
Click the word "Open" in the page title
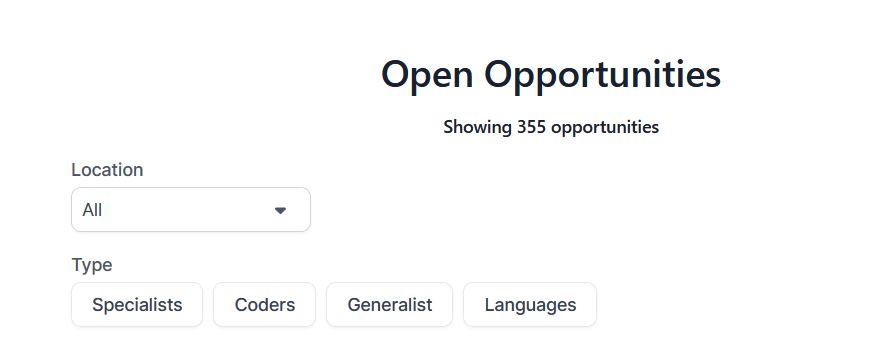[427, 75]
